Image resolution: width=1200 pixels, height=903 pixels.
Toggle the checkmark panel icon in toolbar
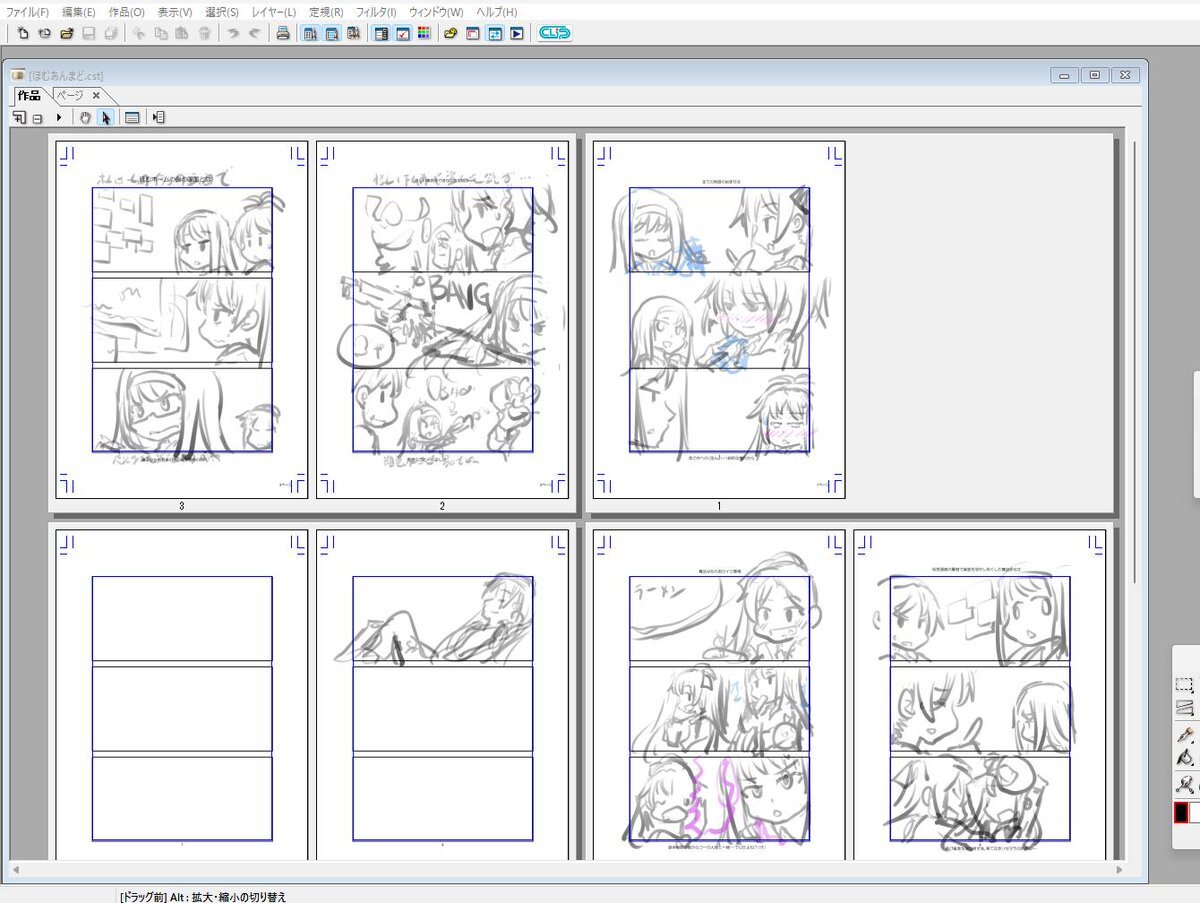(403, 33)
